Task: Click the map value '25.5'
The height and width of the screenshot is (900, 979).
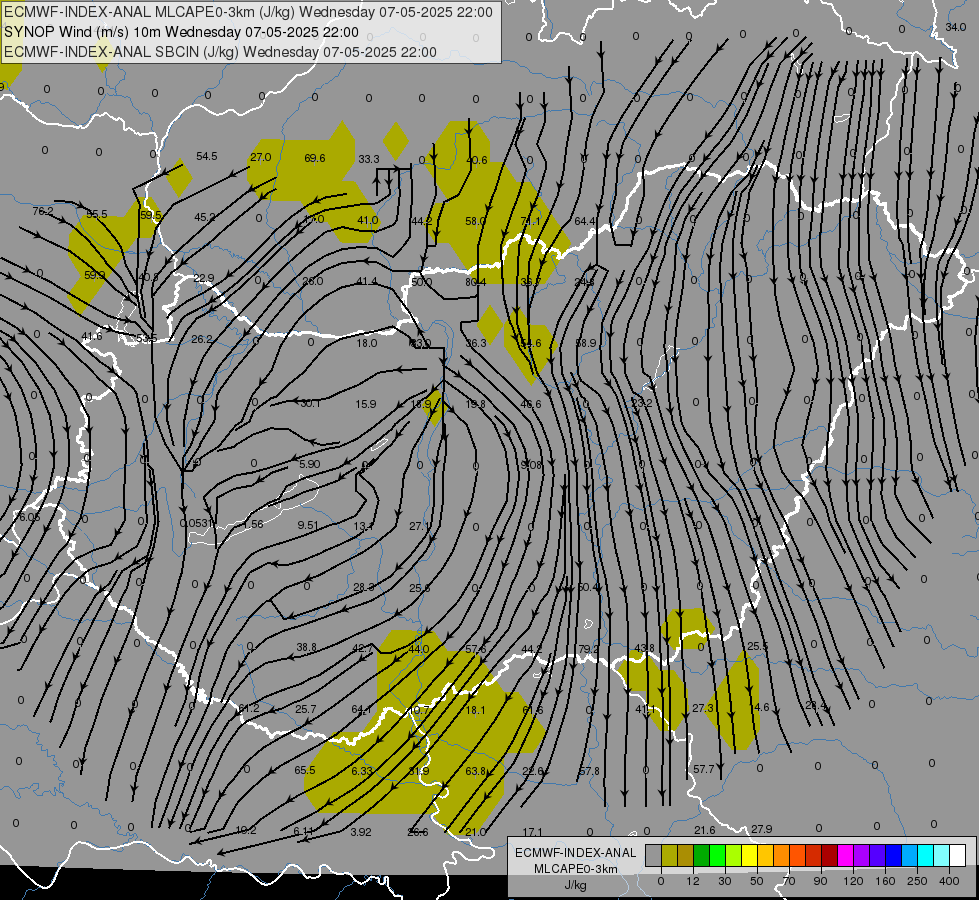Action: point(757,646)
